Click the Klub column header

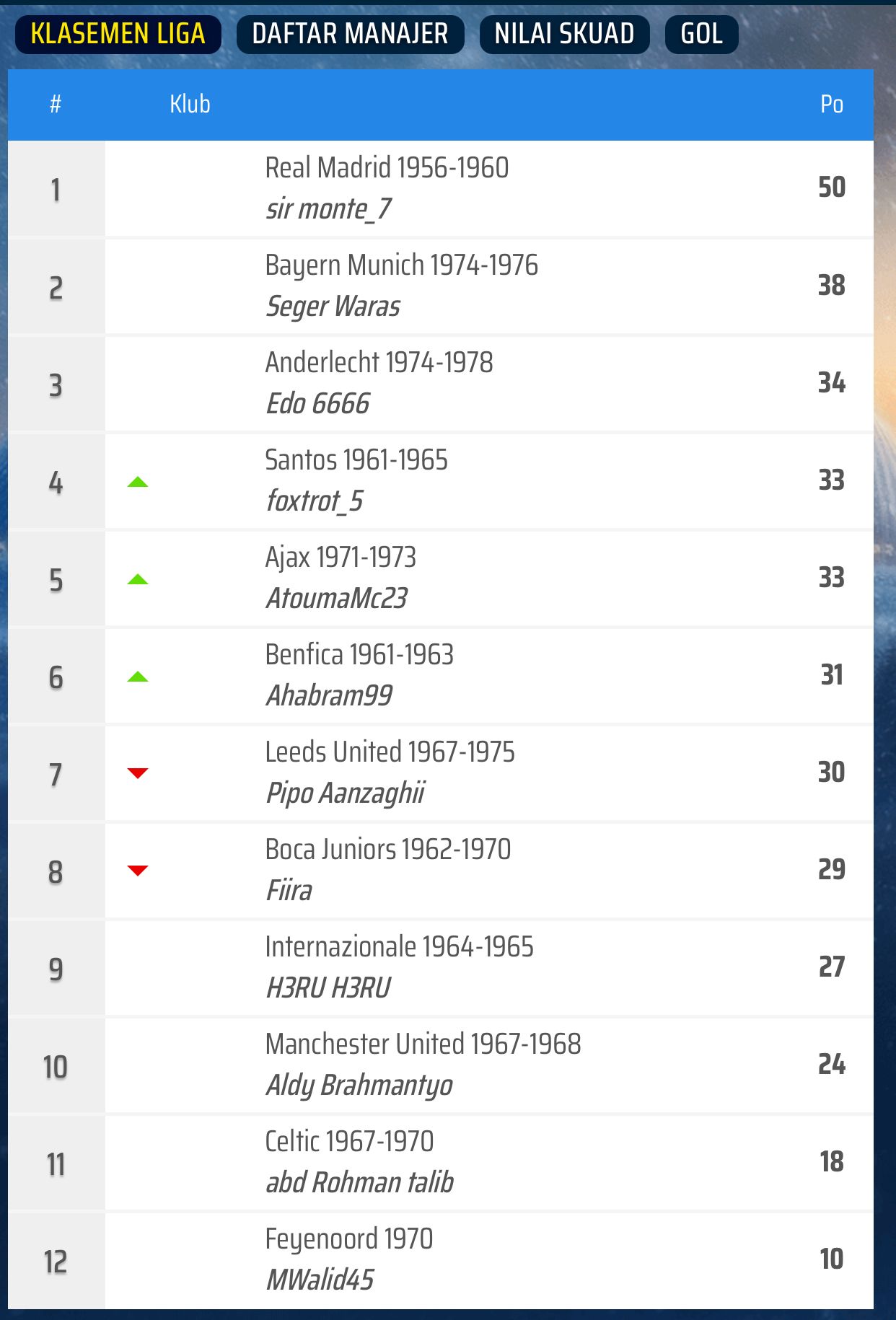point(190,105)
